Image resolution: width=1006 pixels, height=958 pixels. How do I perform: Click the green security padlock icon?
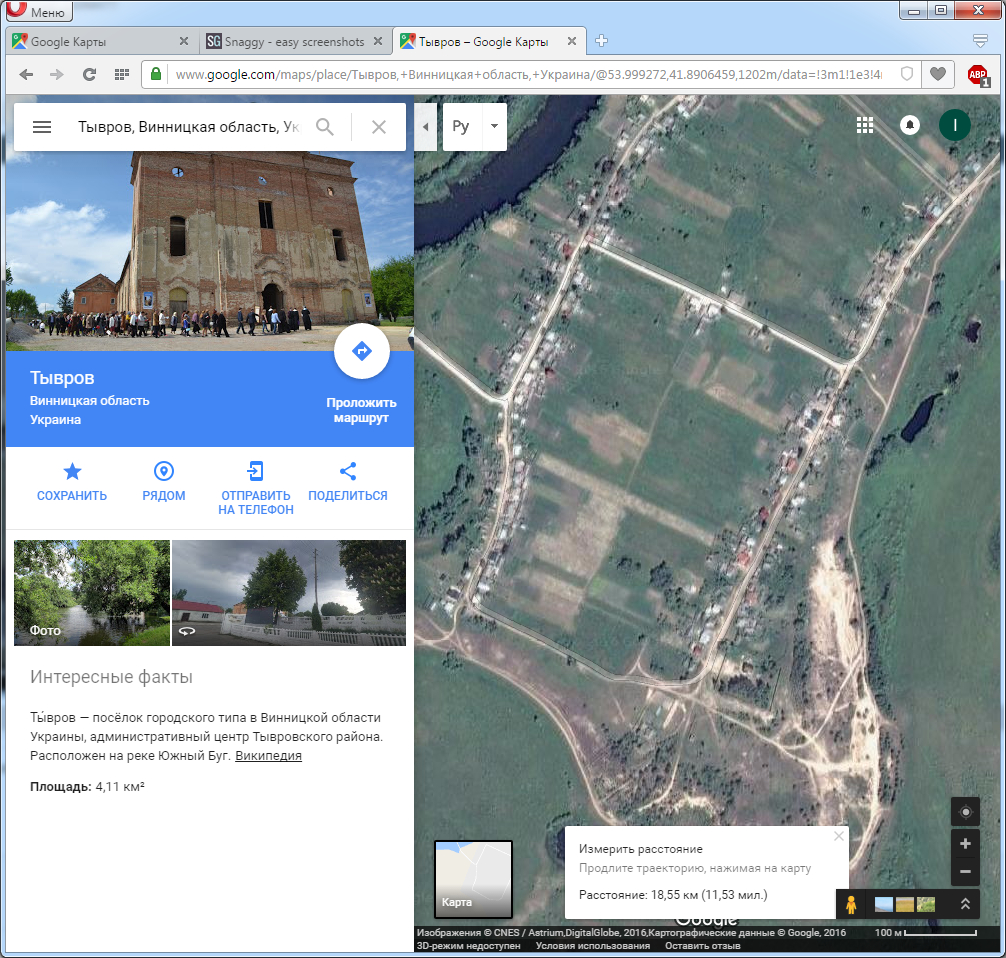(x=155, y=74)
